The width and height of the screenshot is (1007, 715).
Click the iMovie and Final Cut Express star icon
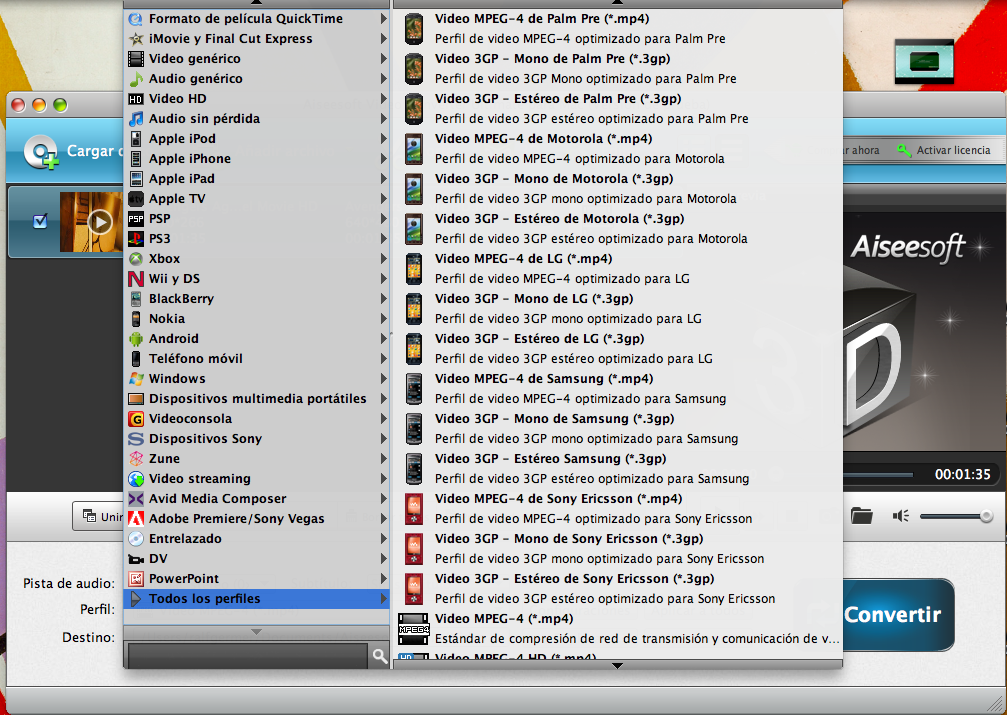136,39
